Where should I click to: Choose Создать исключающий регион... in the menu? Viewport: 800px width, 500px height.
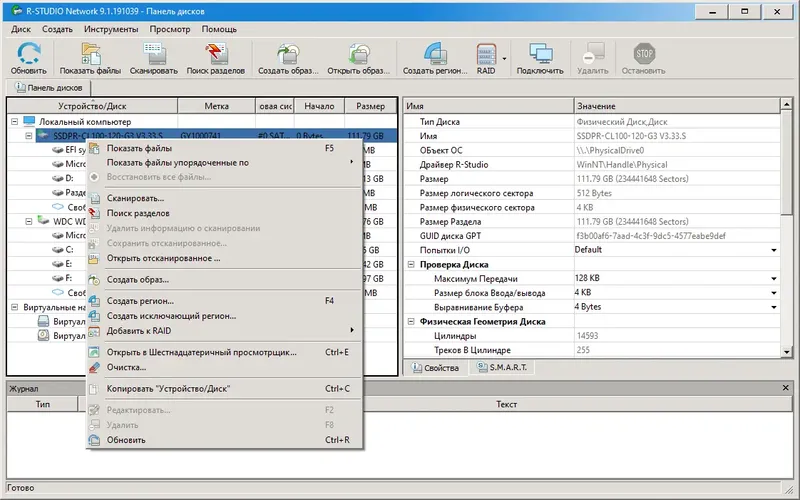pyautogui.click(x=224, y=316)
